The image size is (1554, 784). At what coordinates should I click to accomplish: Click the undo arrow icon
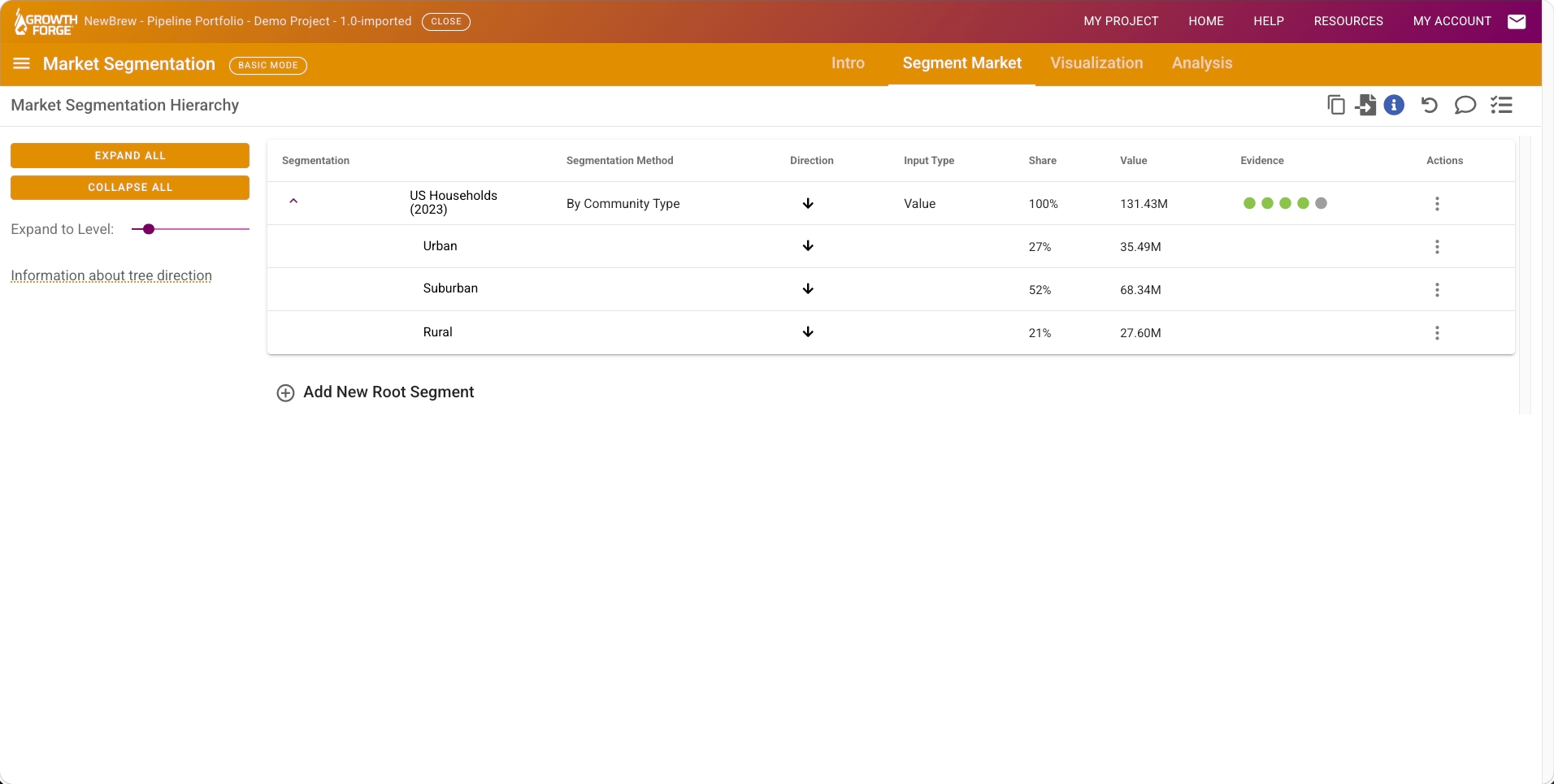(x=1429, y=105)
